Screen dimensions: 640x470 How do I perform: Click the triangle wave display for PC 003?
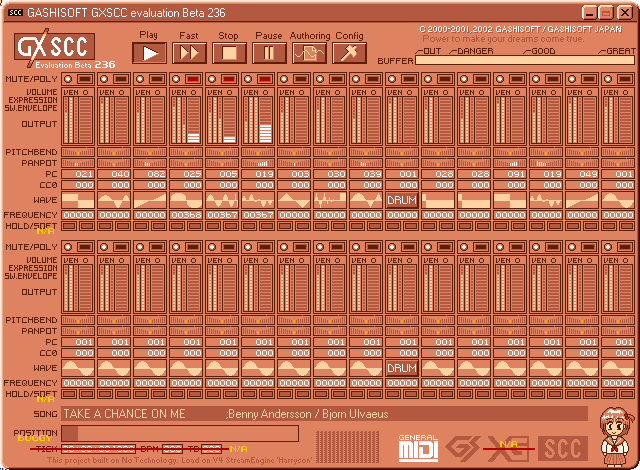pos(294,200)
